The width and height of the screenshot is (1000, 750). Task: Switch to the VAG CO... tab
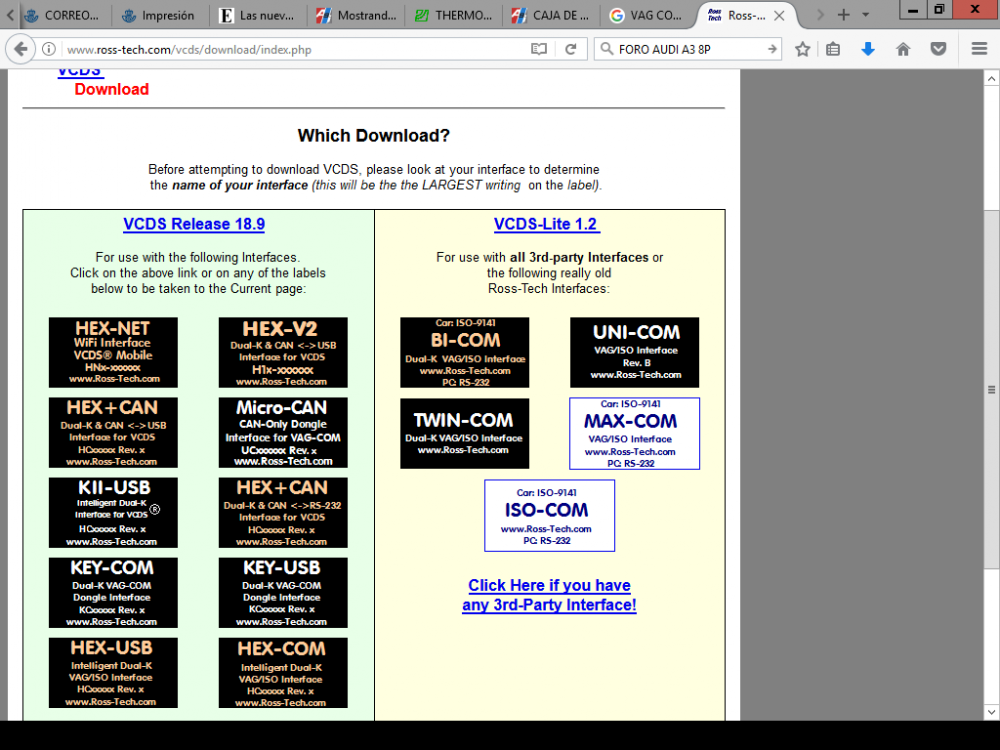click(645, 15)
